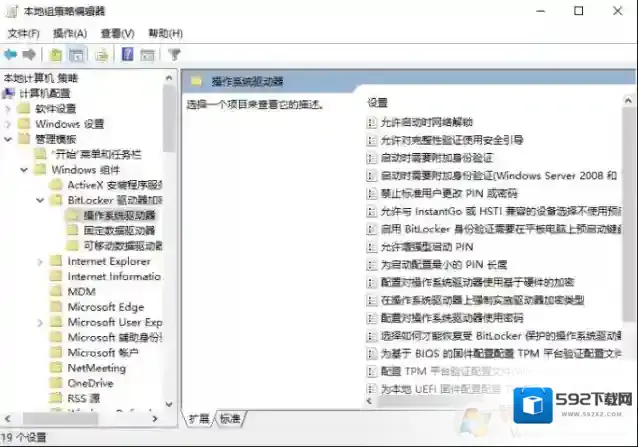Viewport: 638px width, 447px height.
Task: Toggle the Show/Hide Console Tree icon
Action: 76,54
